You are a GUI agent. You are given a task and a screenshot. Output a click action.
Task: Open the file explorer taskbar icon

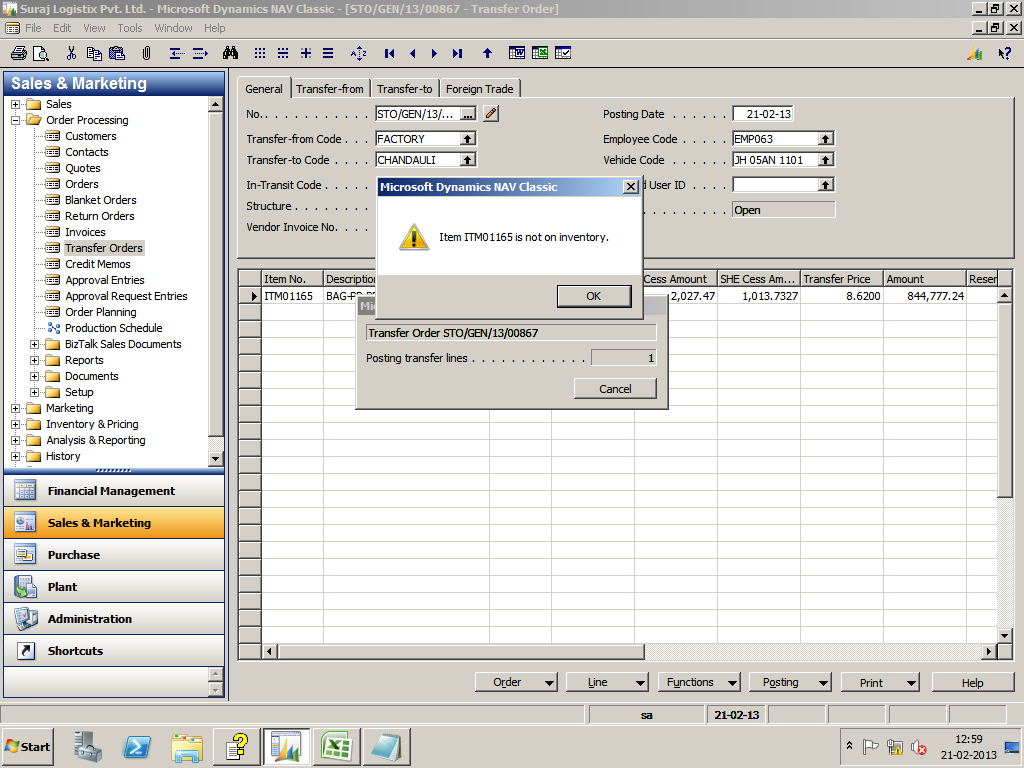tap(187, 747)
